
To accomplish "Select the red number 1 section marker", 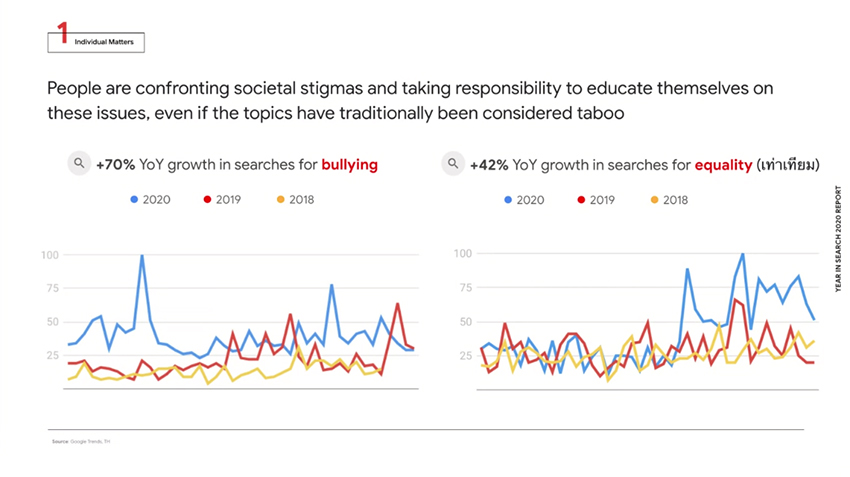I will [63, 34].
